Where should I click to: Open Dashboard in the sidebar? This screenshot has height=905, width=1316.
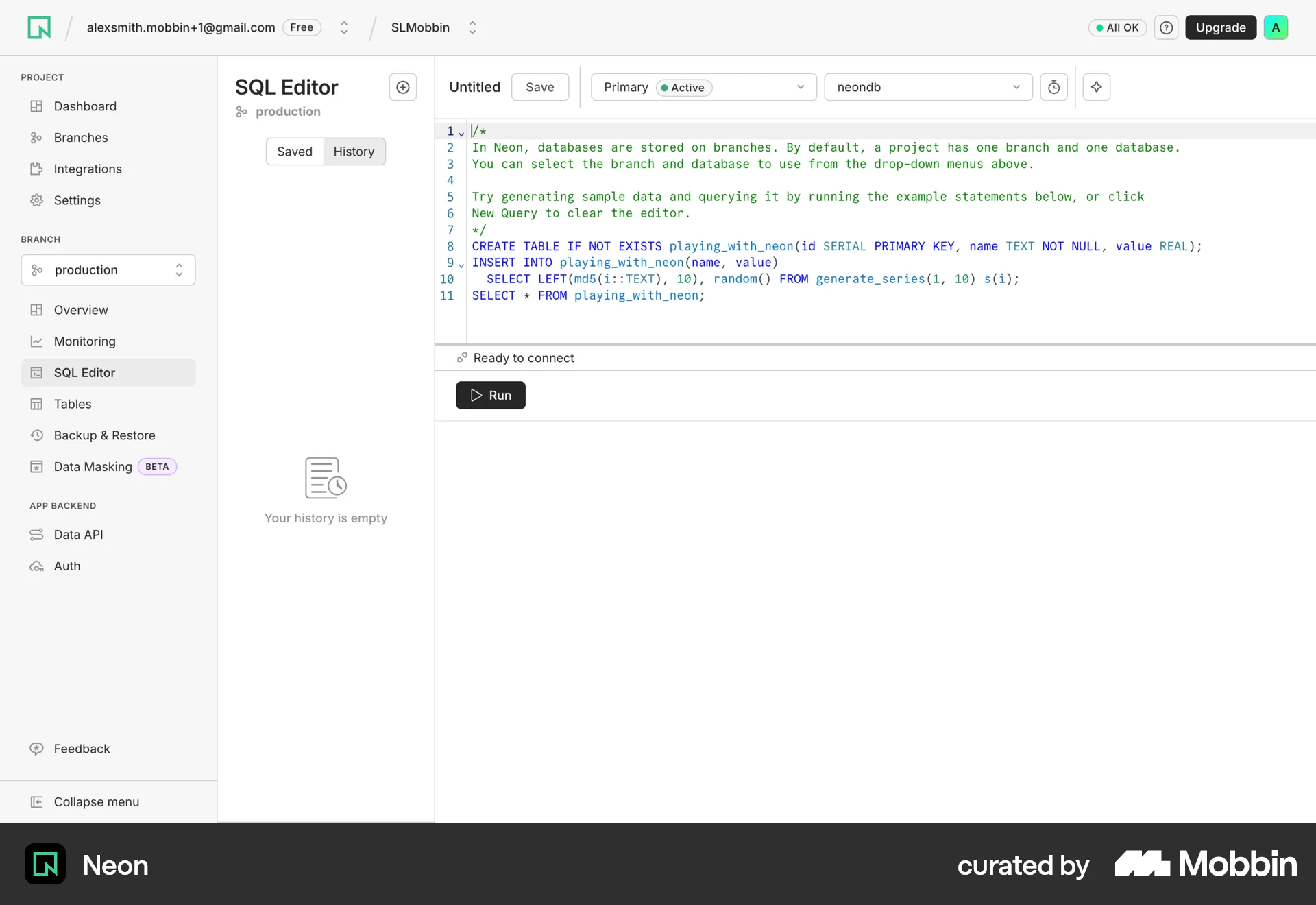point(108,106)
